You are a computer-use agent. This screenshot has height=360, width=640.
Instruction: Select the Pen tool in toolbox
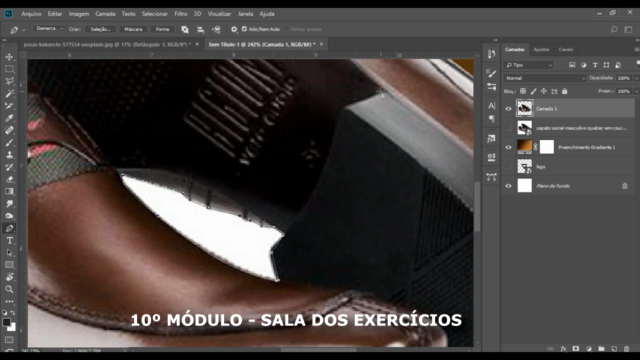point(9,228)
